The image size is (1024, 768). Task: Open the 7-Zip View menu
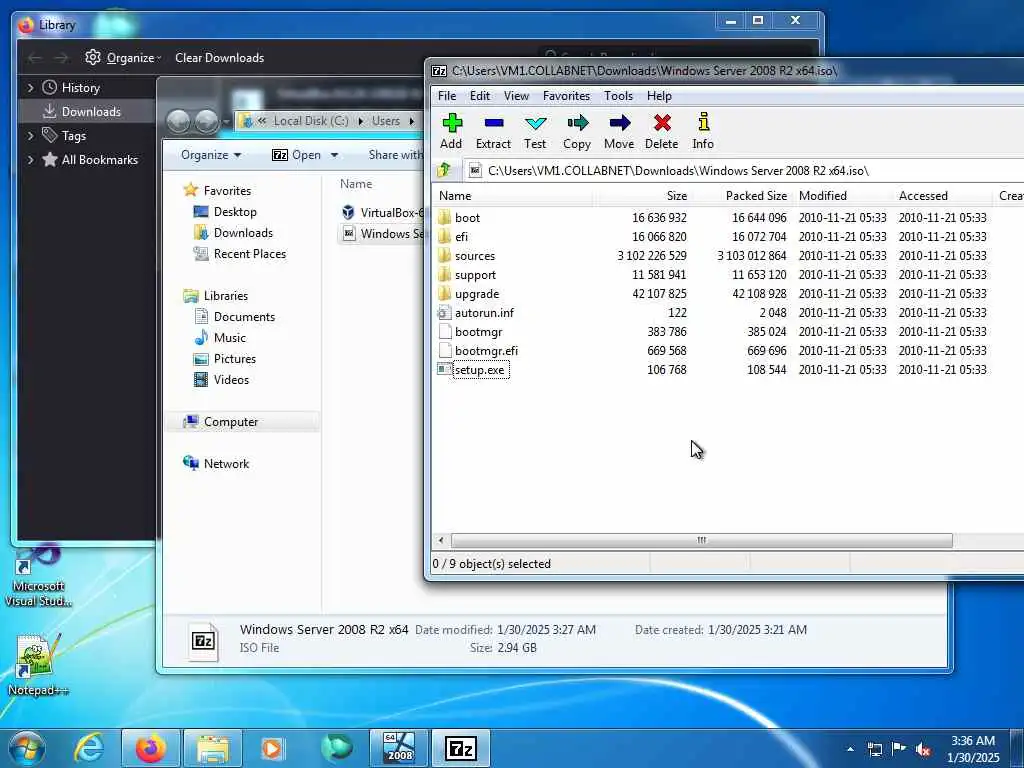point(516,96)
